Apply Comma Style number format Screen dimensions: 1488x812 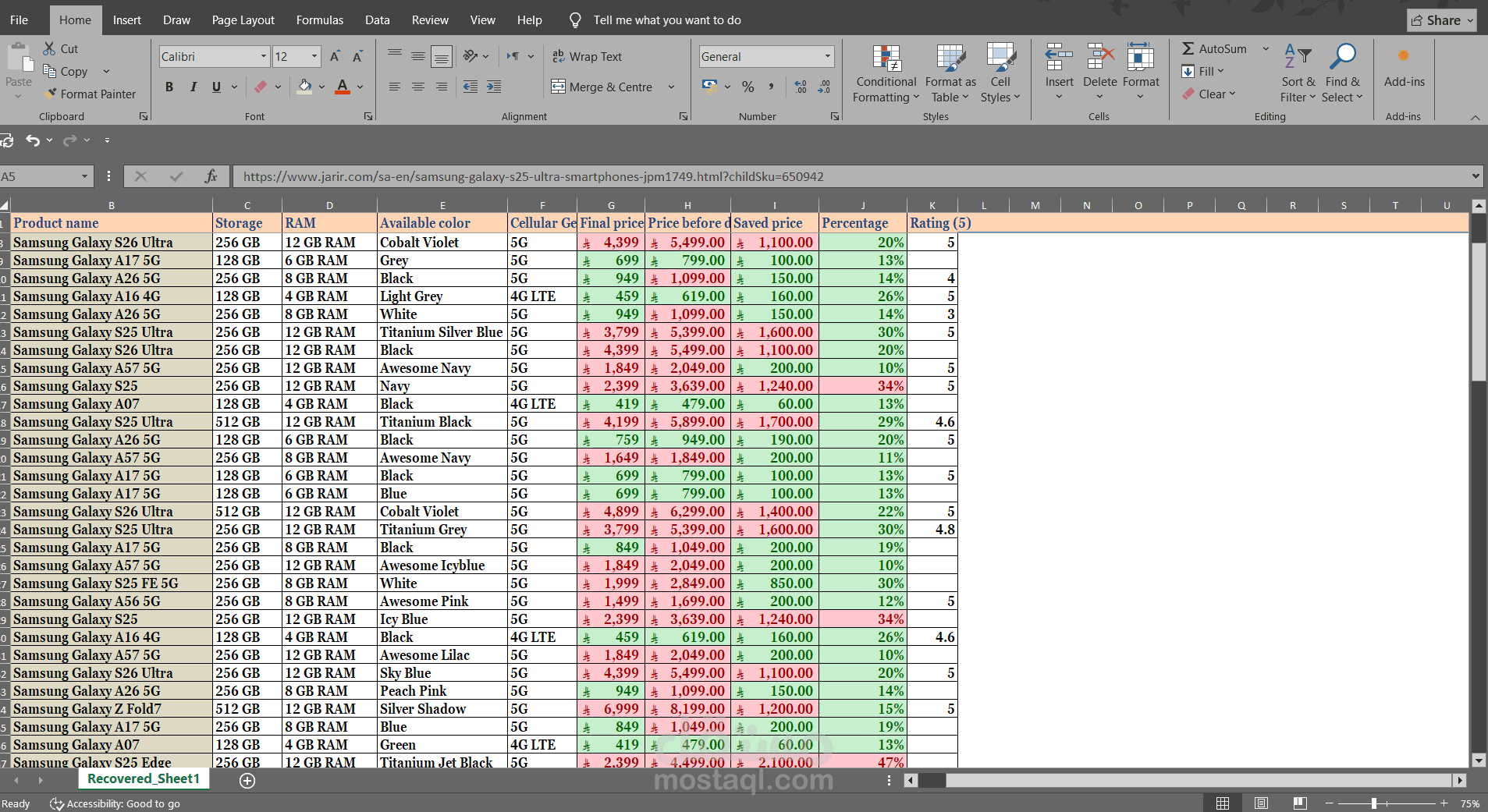pyautogui.click(x=771, y=87)
